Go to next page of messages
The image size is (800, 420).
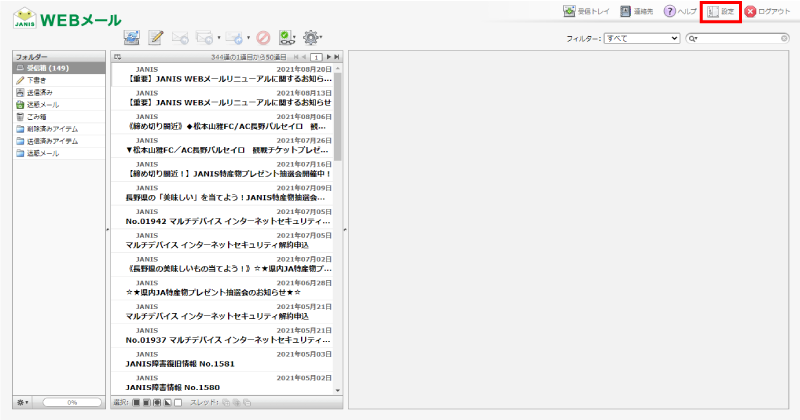329,57
